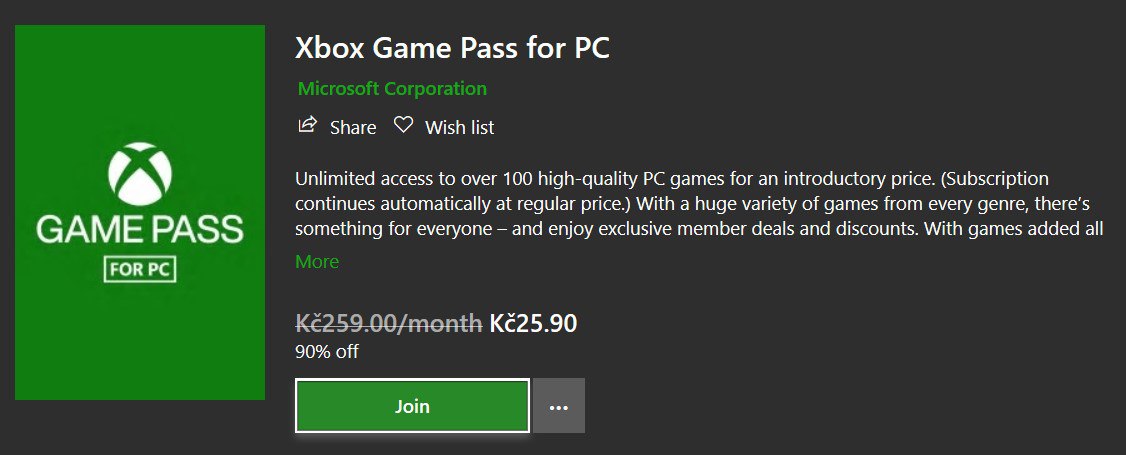Add to Wish list via text label
Screen dimensions: 1126x455
460,128
